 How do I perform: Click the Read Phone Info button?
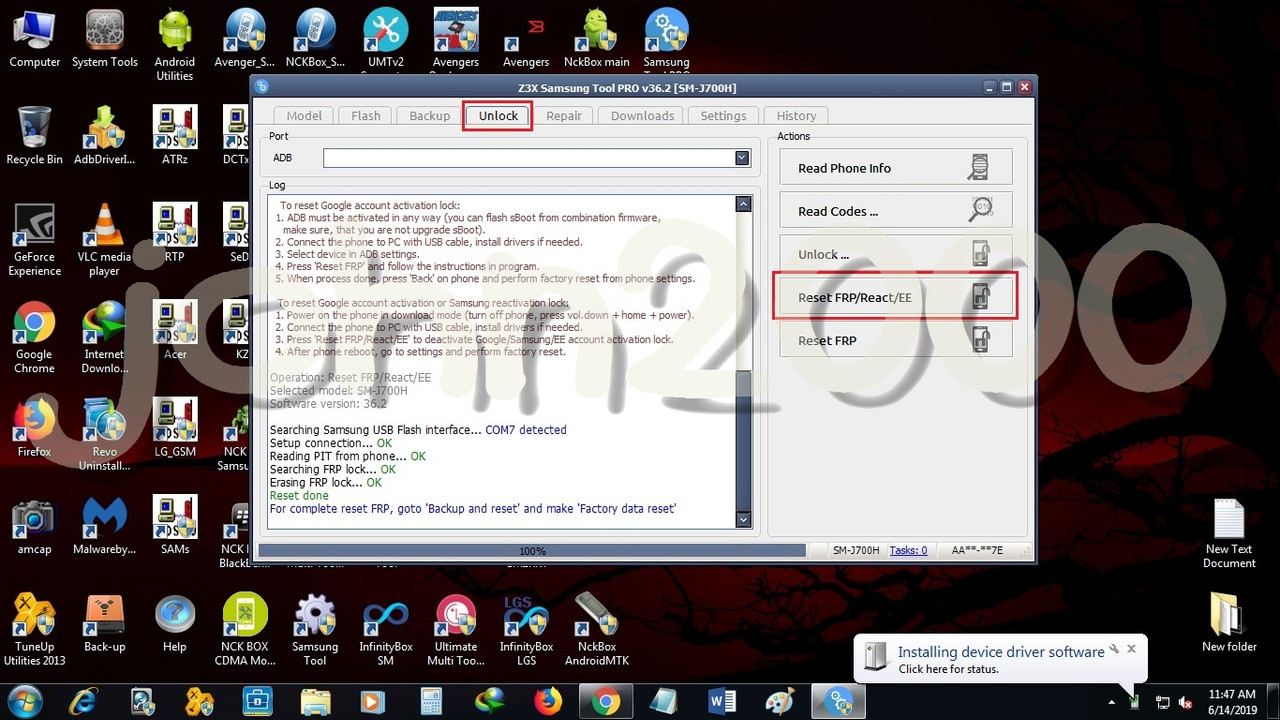[896, 168]
